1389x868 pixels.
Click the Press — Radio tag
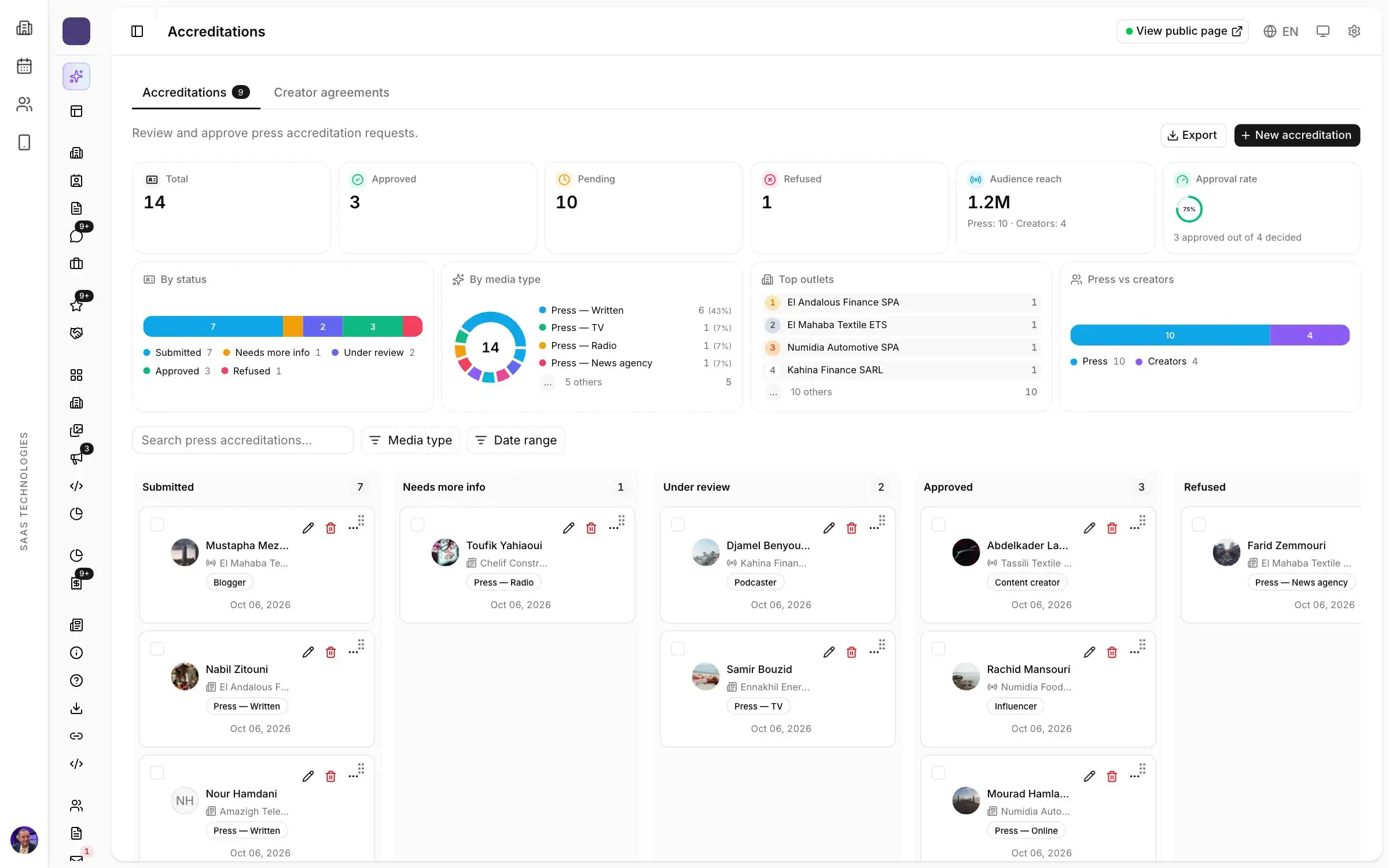tap(504, 582)
